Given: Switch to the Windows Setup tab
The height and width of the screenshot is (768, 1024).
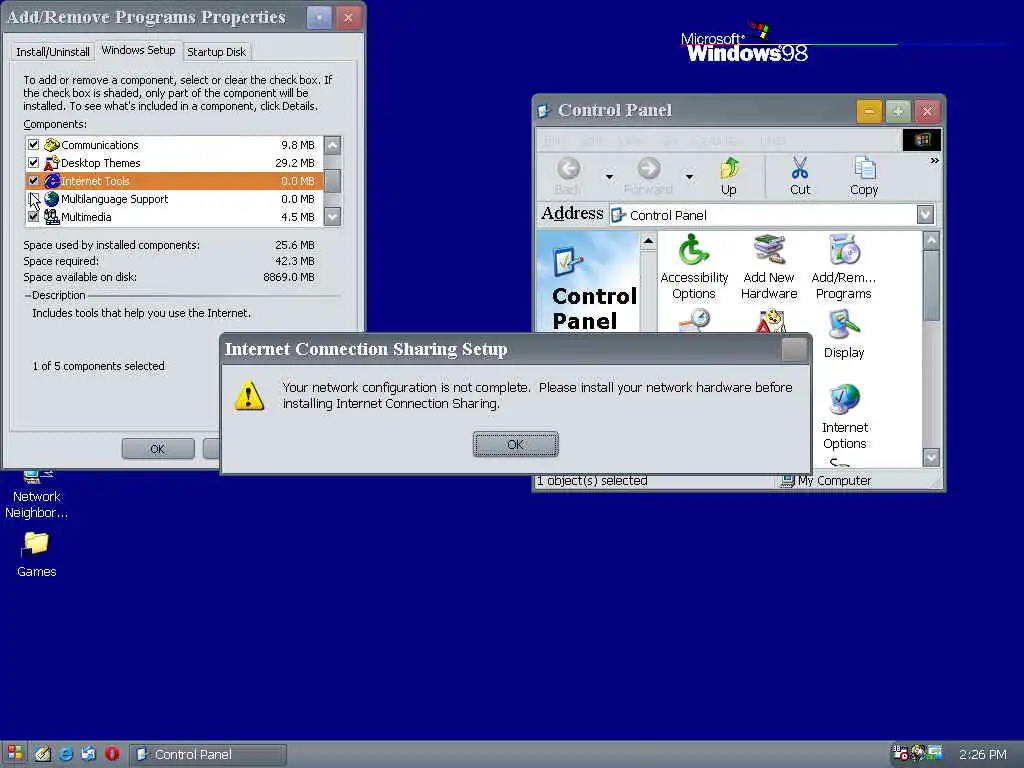Looking at the screenshot, I should [x=138, y=50].
